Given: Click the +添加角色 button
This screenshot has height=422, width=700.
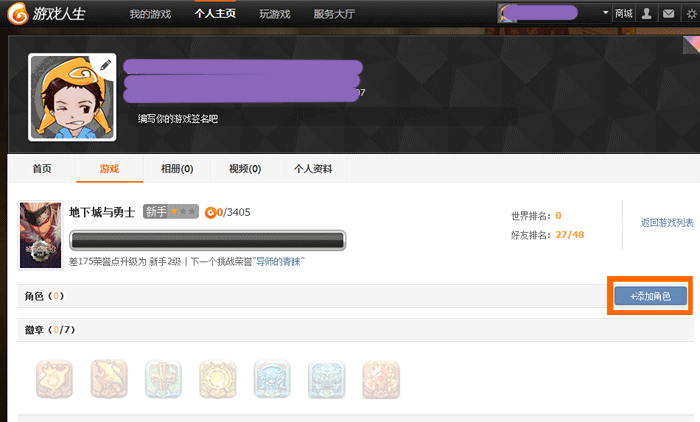Looking at the screenshot, I should [x=650, y=296].
